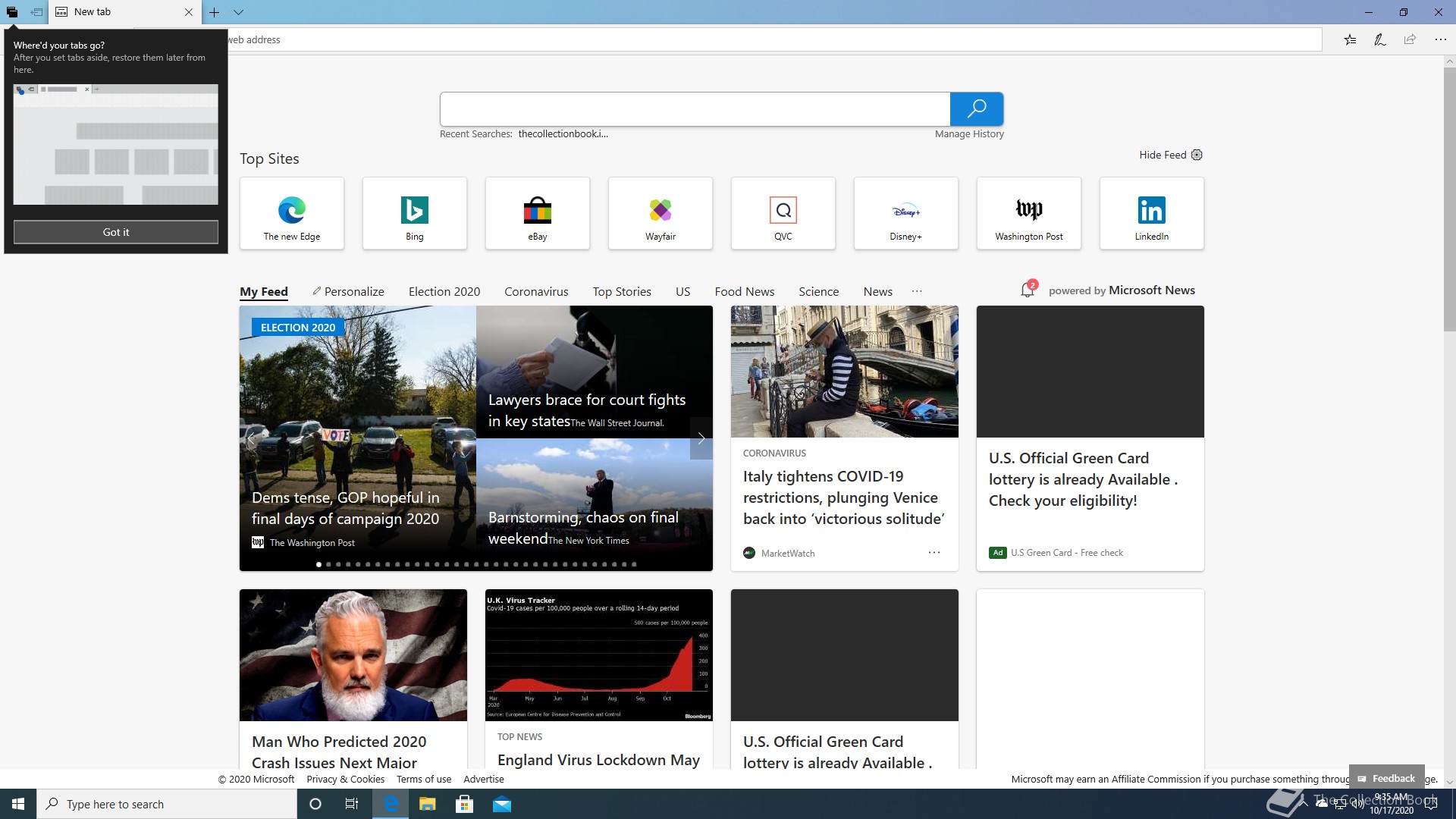Click the Action Center notification icon in system tray
The width and height of the screenshot is (1456, 819).
[x=1431, y=804]
